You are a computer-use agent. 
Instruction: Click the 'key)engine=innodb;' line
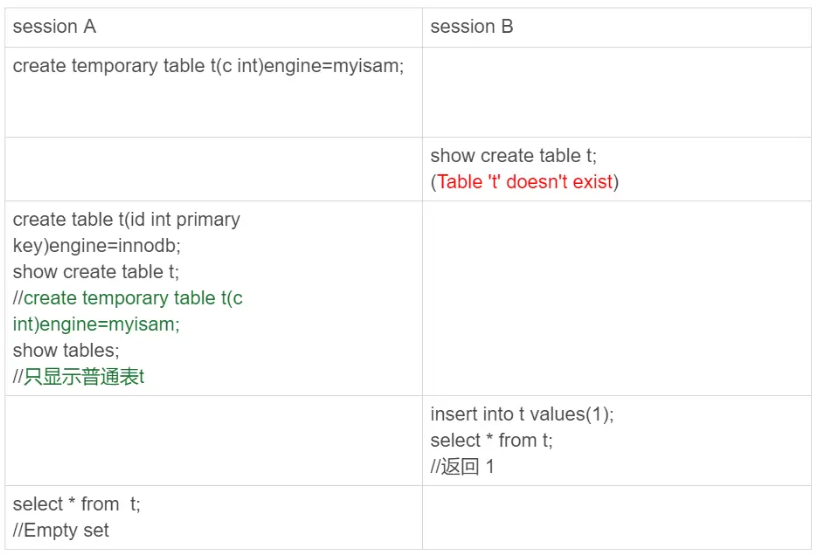[x=97, y=246]
